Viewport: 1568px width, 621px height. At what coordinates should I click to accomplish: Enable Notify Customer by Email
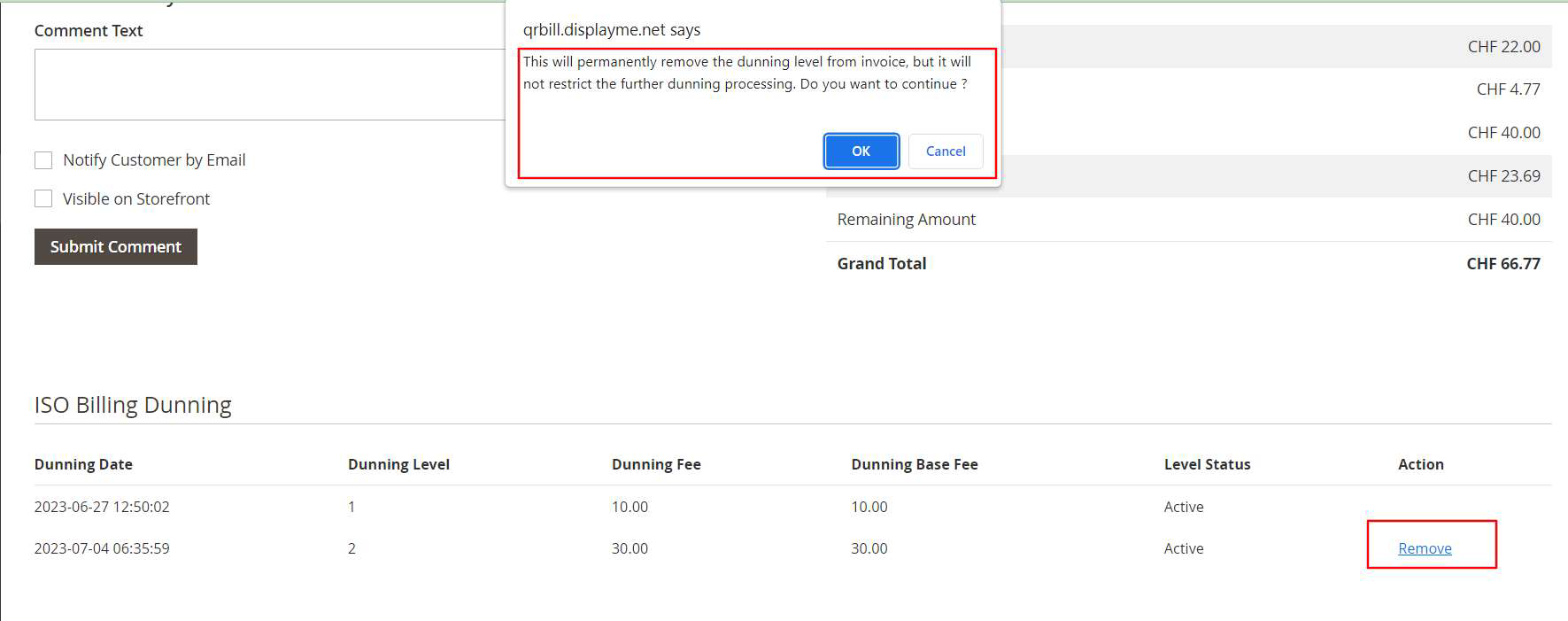pyautogui.click(x=43, y=160)
